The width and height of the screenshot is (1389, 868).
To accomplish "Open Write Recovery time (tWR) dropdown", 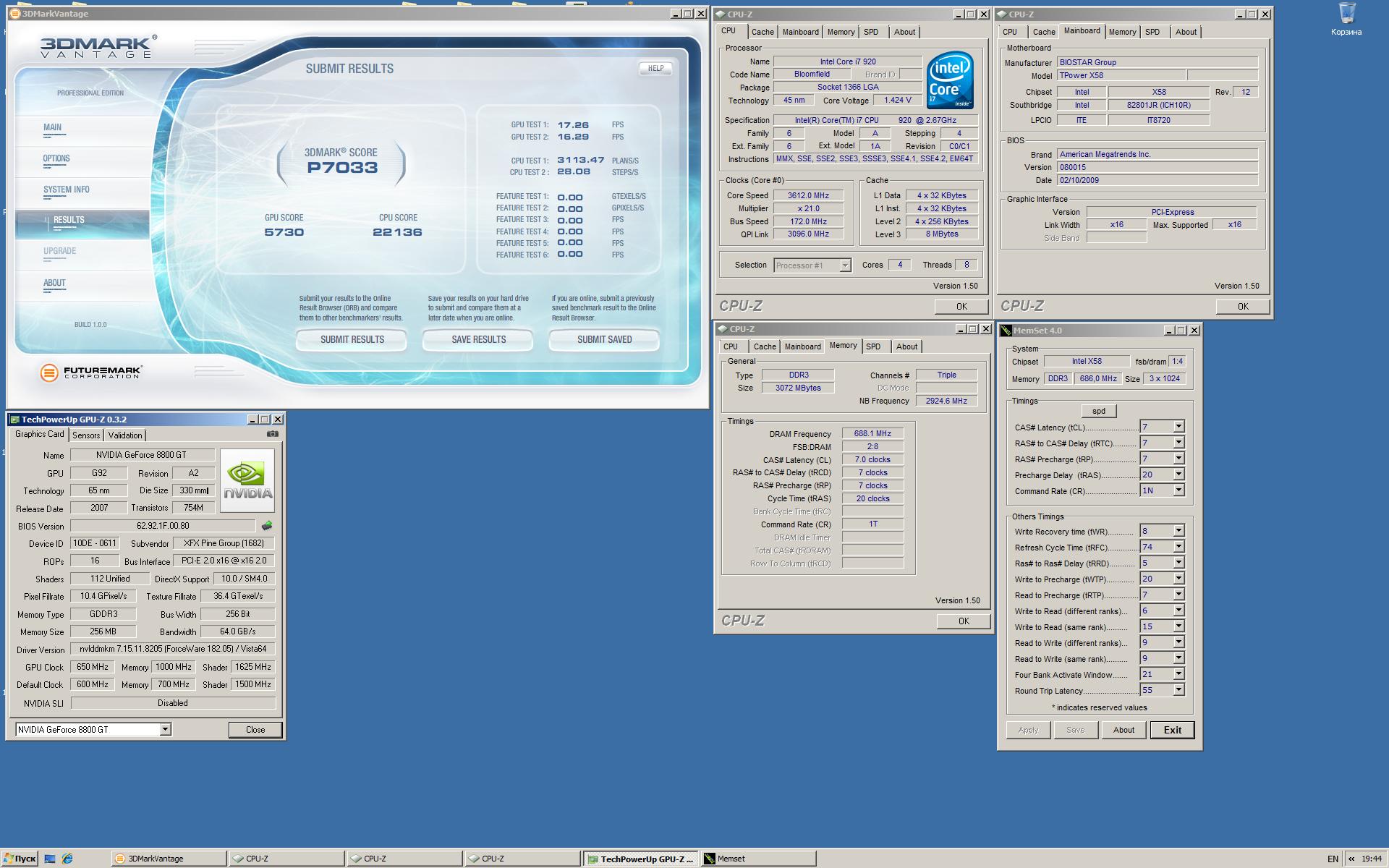I will [x=1178, y=531].
